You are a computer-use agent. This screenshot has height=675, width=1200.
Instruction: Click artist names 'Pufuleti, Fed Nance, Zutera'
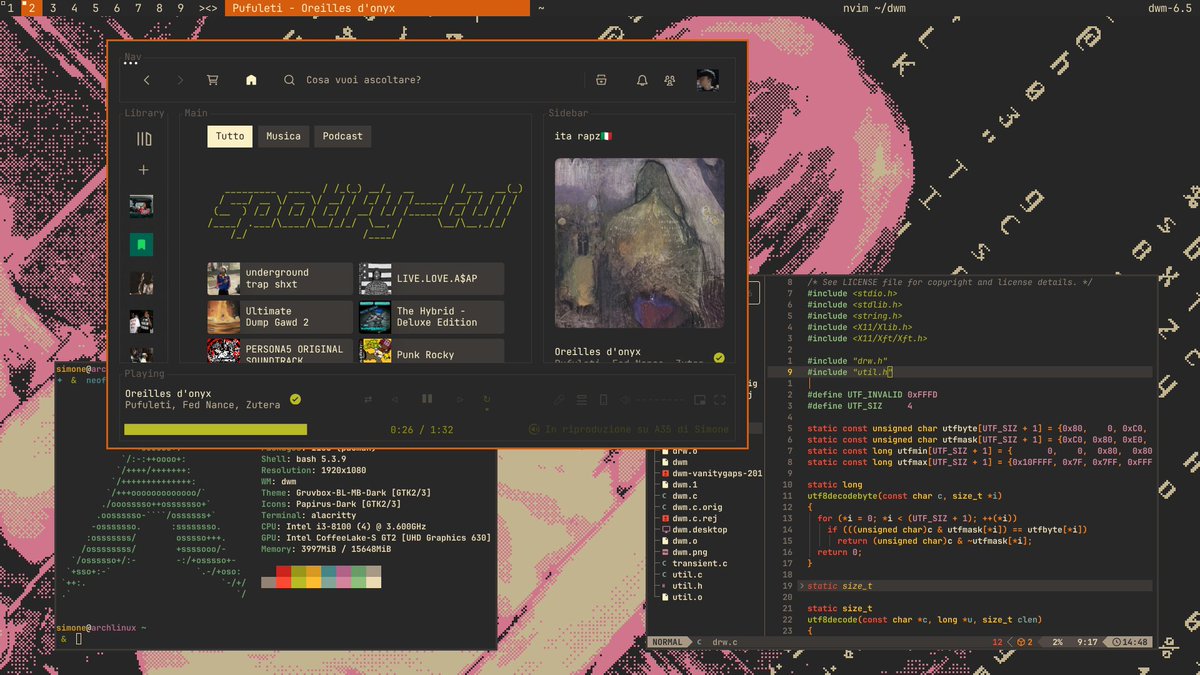(x=203, y=406)
